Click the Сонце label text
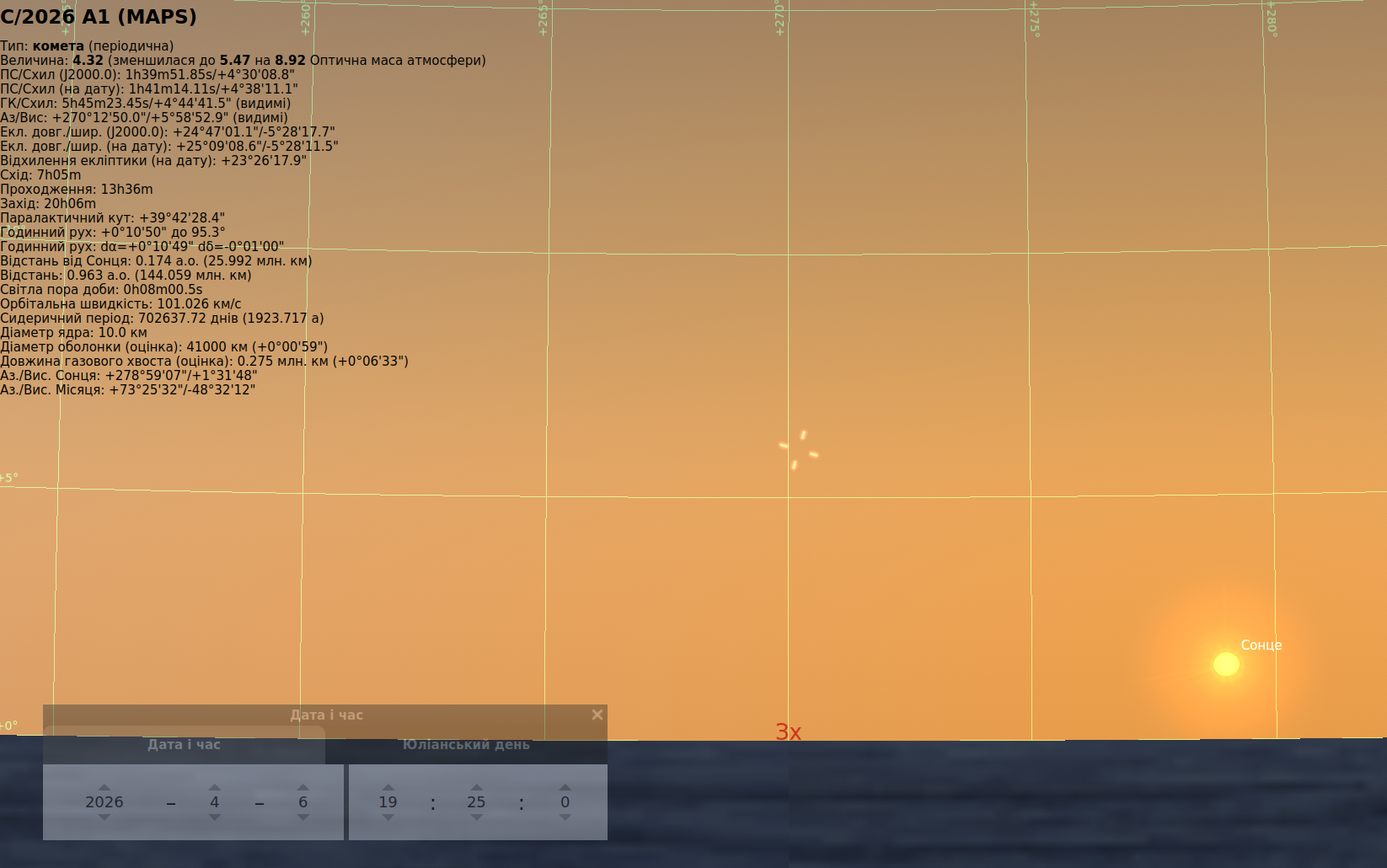 click(x=1261, y=645)
